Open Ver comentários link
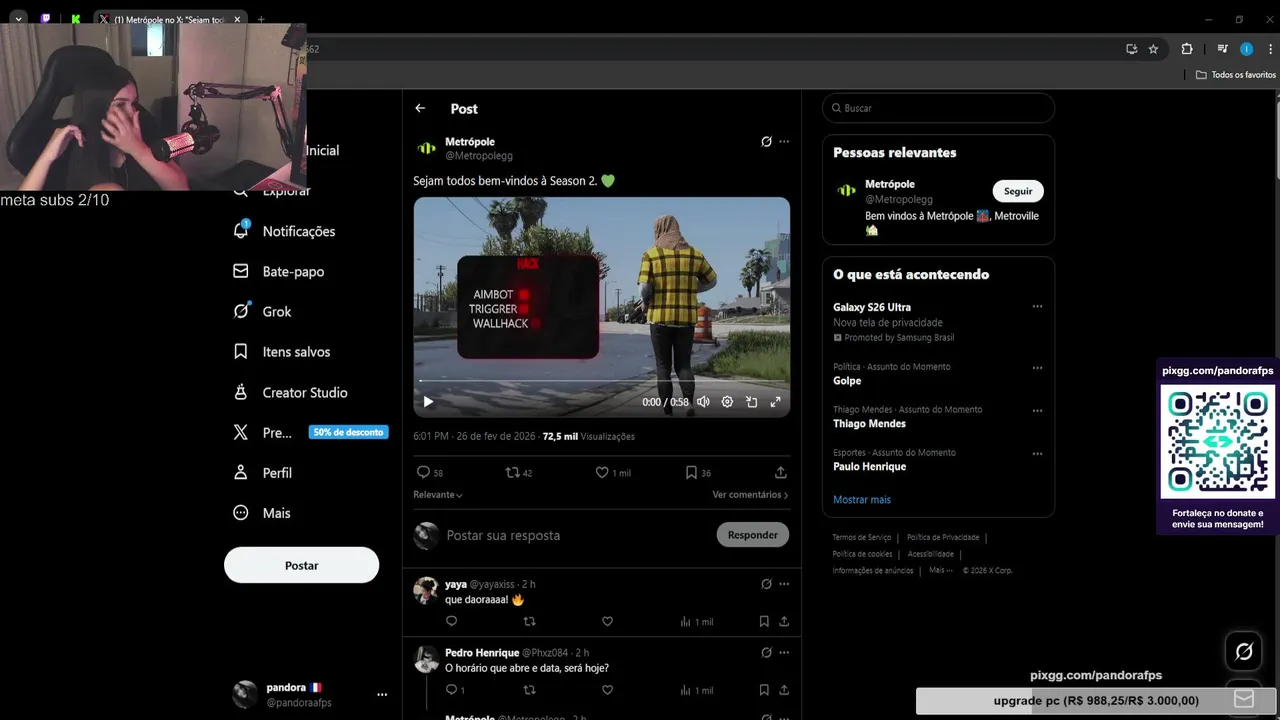Viewport: 1280px width, 720px height. 750,495
